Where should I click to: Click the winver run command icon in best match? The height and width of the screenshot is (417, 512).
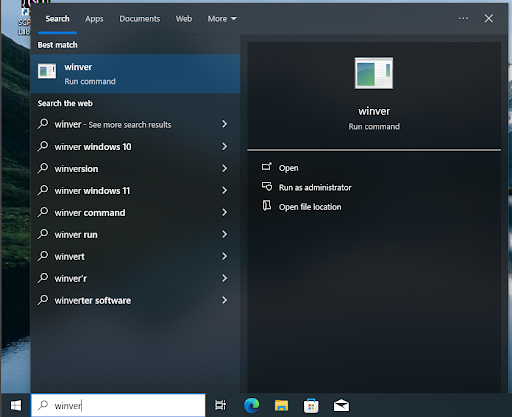47,71
